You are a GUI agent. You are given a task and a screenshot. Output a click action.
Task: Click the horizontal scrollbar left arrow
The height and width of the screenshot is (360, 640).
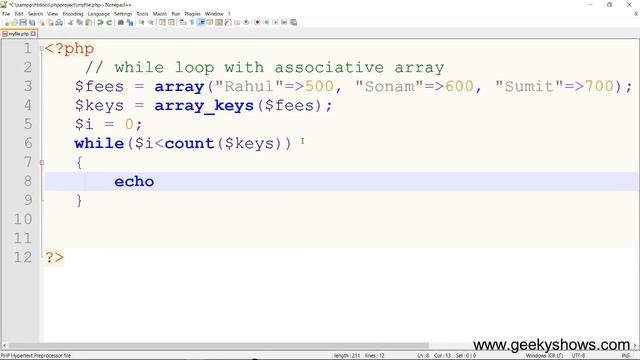(4, 345)
